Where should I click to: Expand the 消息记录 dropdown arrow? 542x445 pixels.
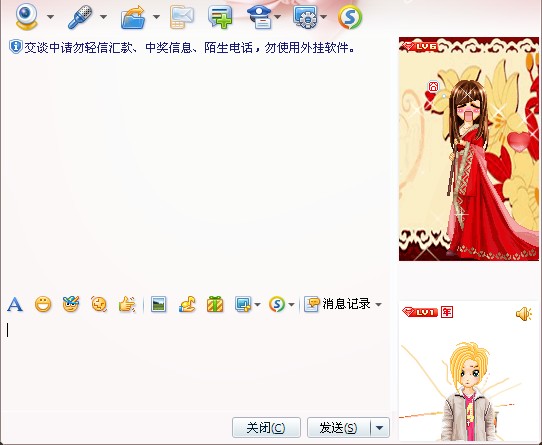379,305
